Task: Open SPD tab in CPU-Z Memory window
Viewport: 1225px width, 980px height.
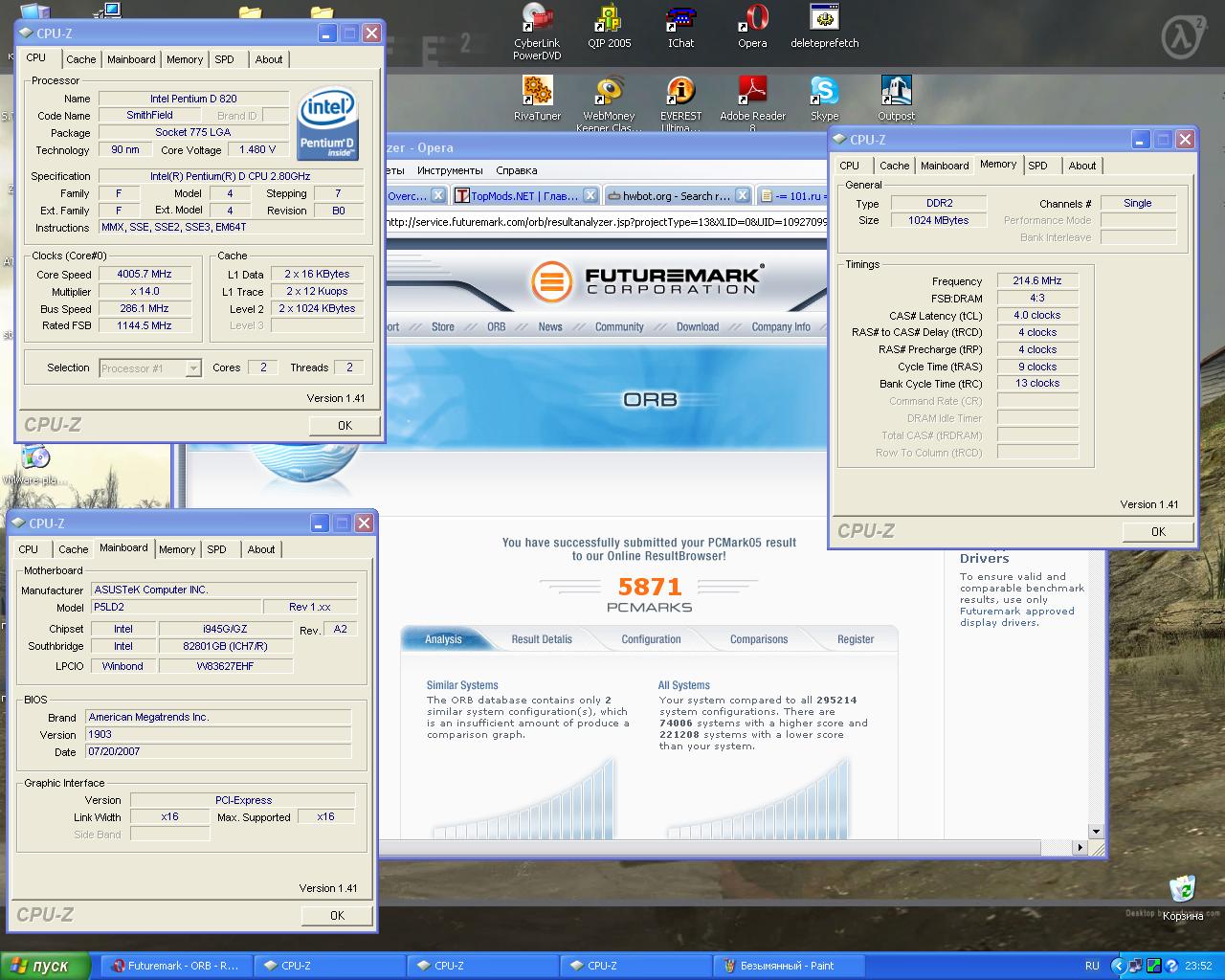Action: (x=1037, y=166)
